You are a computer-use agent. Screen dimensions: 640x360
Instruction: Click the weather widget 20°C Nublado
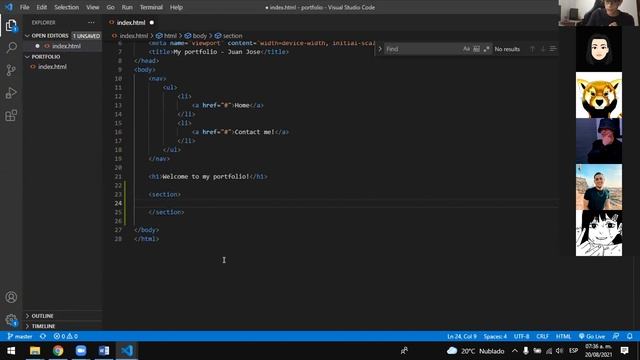[476, 351]
